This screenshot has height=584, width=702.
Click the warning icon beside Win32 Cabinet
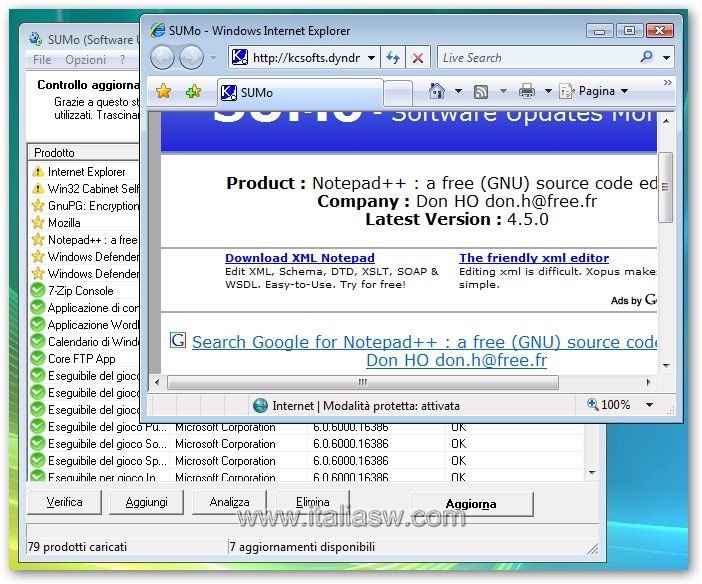tap(38, 189)
